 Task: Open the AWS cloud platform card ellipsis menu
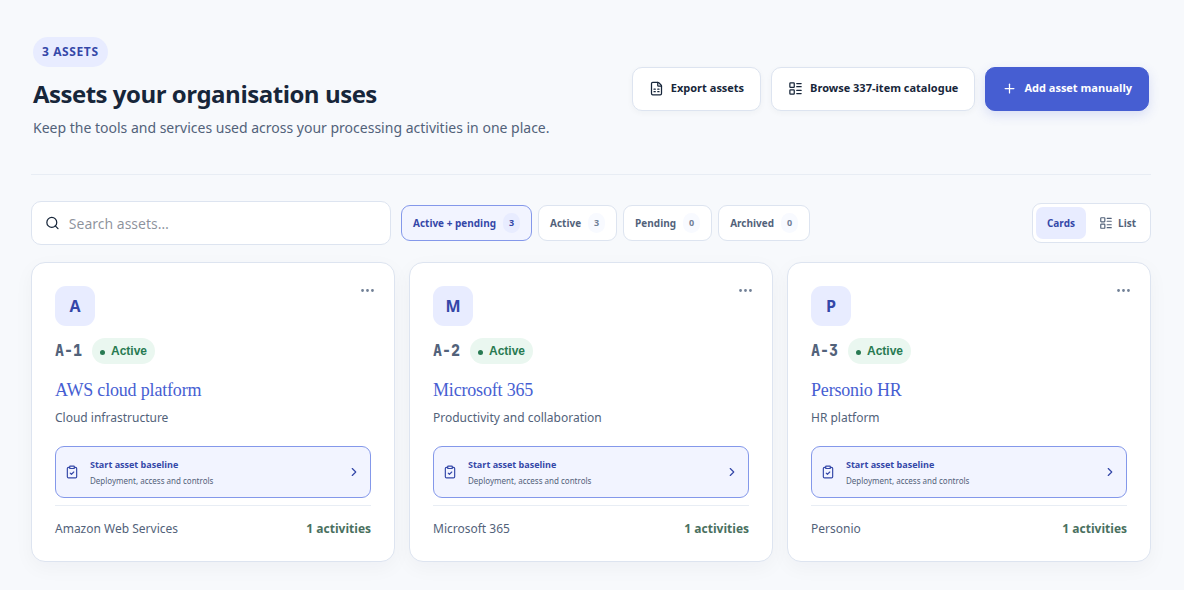(x=367, y=290)
